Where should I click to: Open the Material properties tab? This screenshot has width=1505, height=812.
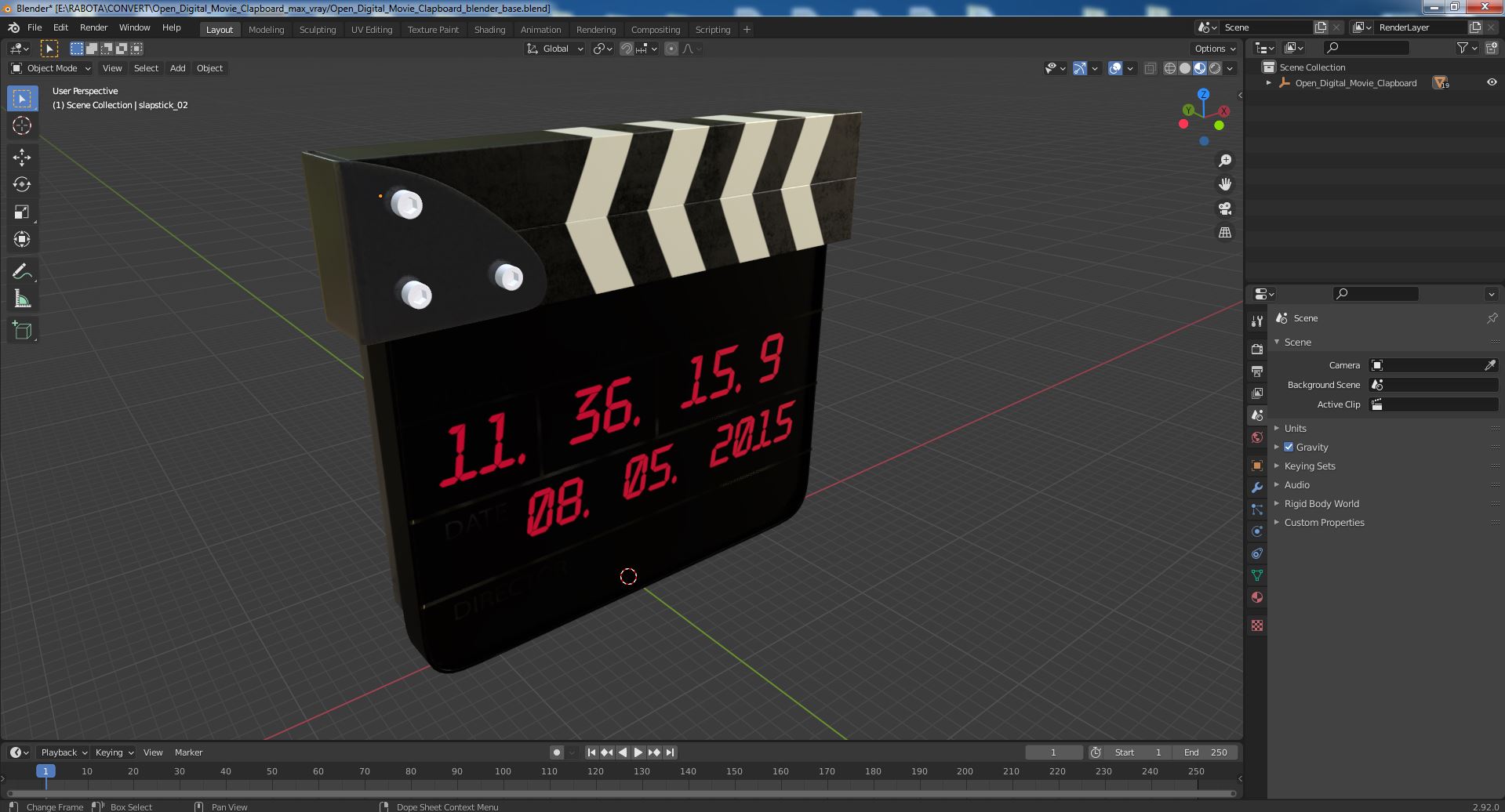pos(1257,597)
